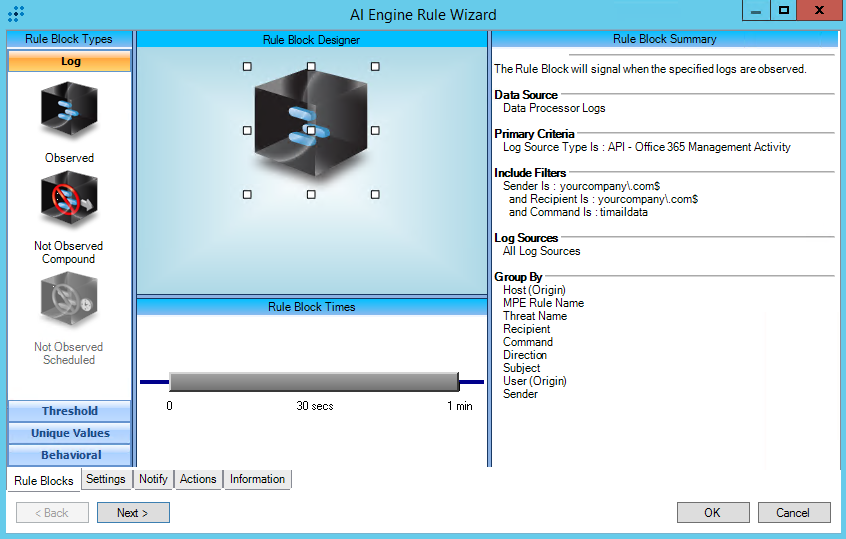The image size is (846, 539).
Task: Switch to the Settings tab
Action: 106,479
